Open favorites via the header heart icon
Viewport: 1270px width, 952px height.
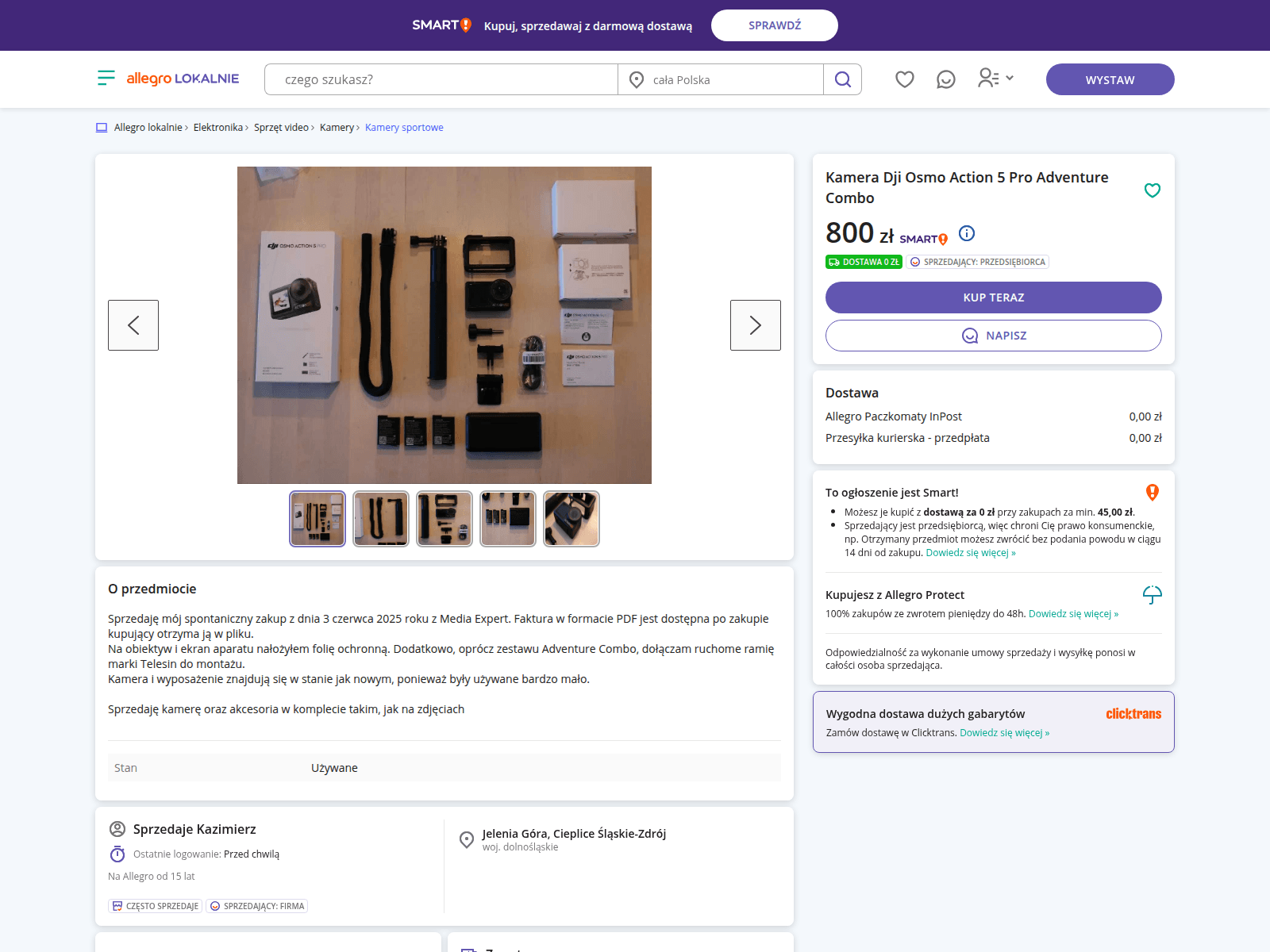(x=904, y=79)
